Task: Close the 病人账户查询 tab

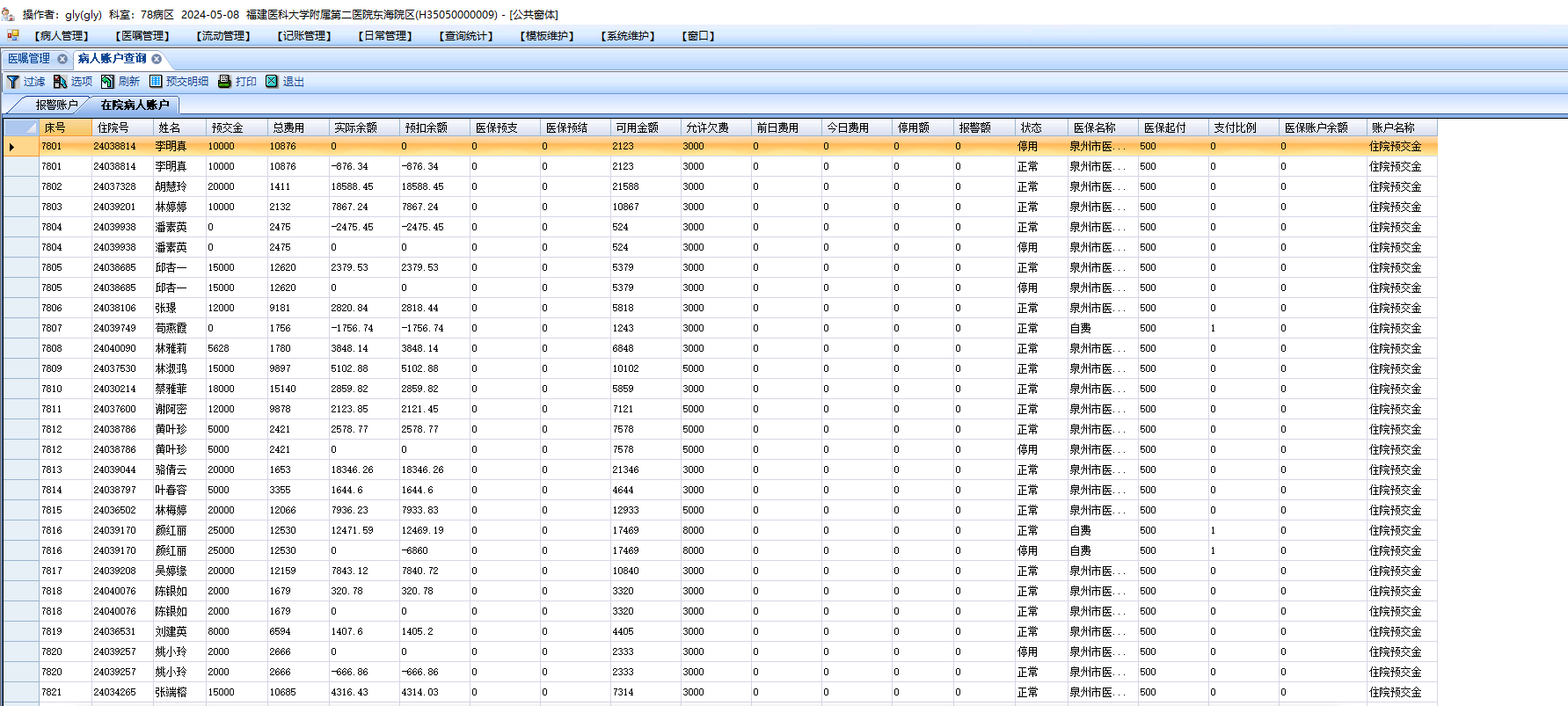Action: point(157,59)
